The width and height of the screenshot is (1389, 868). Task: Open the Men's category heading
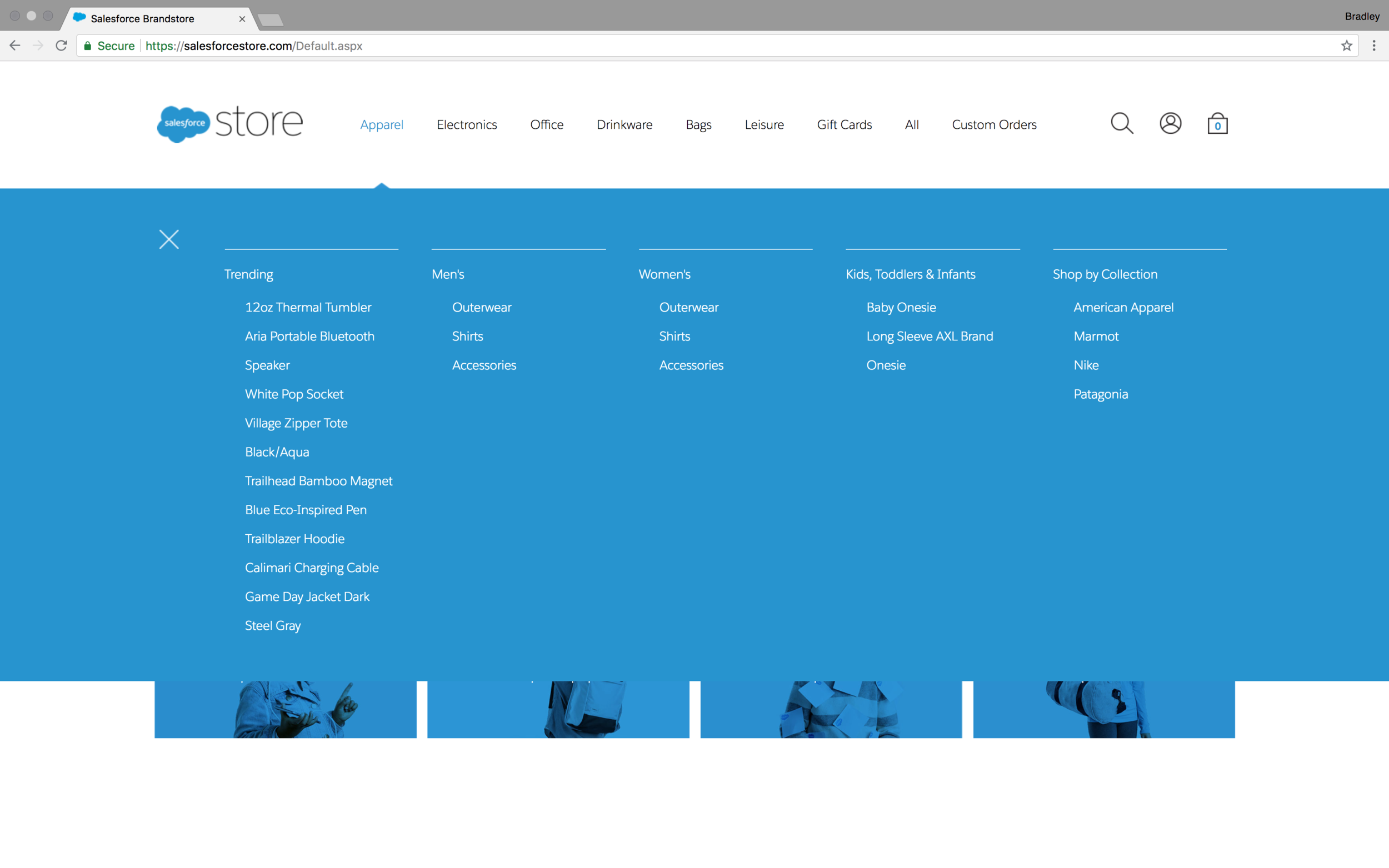click(x=448, y=274)
